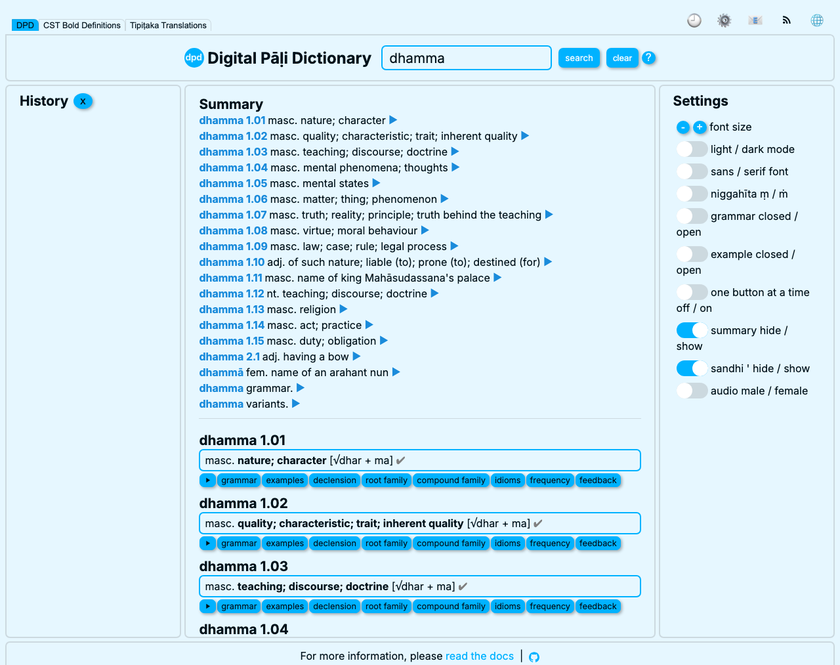
Task: Jump to dhamma 1.13 via summary arrow
Action: 343,309
